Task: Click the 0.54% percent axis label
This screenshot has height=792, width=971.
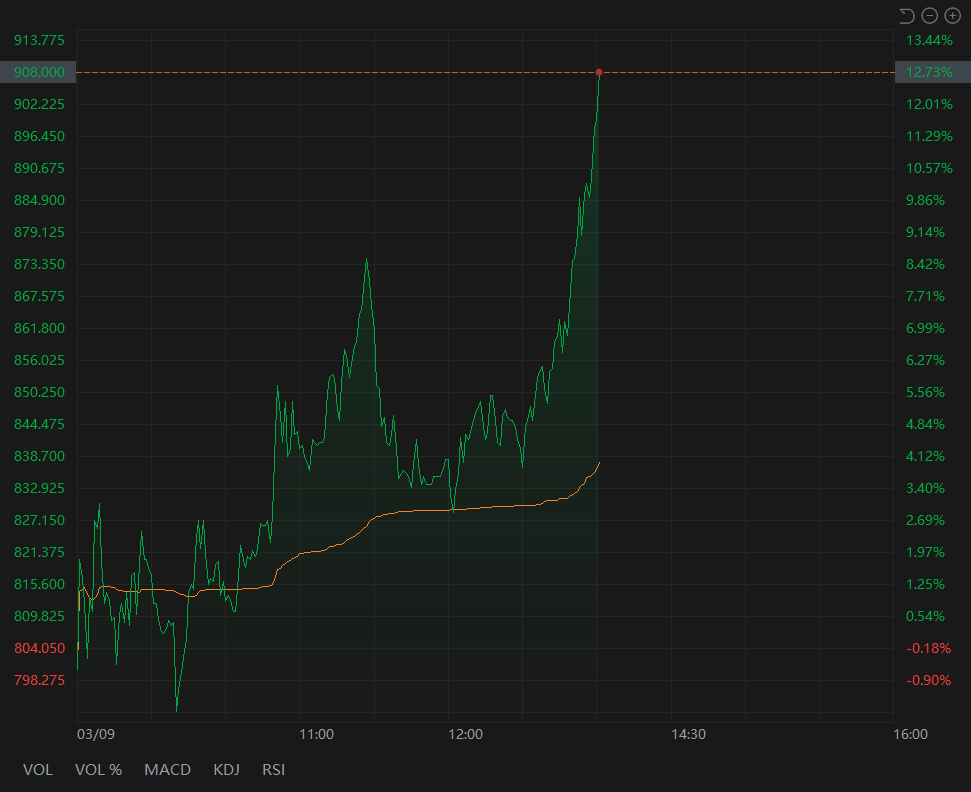Action: 925,616
